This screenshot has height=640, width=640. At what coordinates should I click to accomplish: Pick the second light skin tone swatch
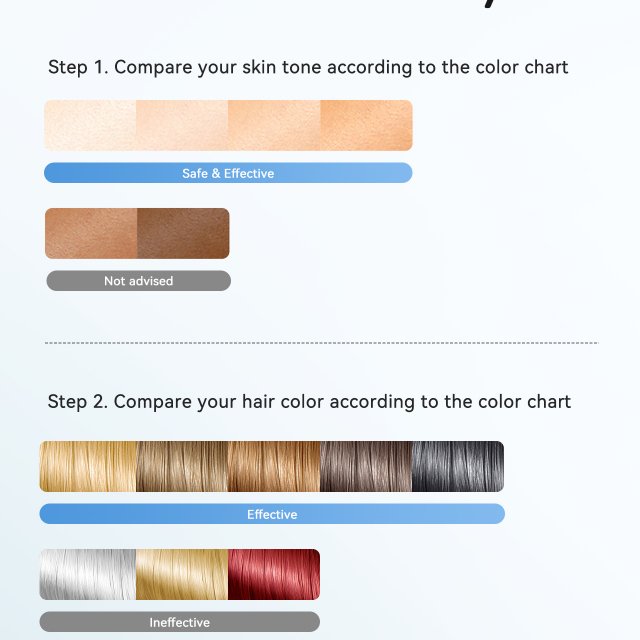182,125
